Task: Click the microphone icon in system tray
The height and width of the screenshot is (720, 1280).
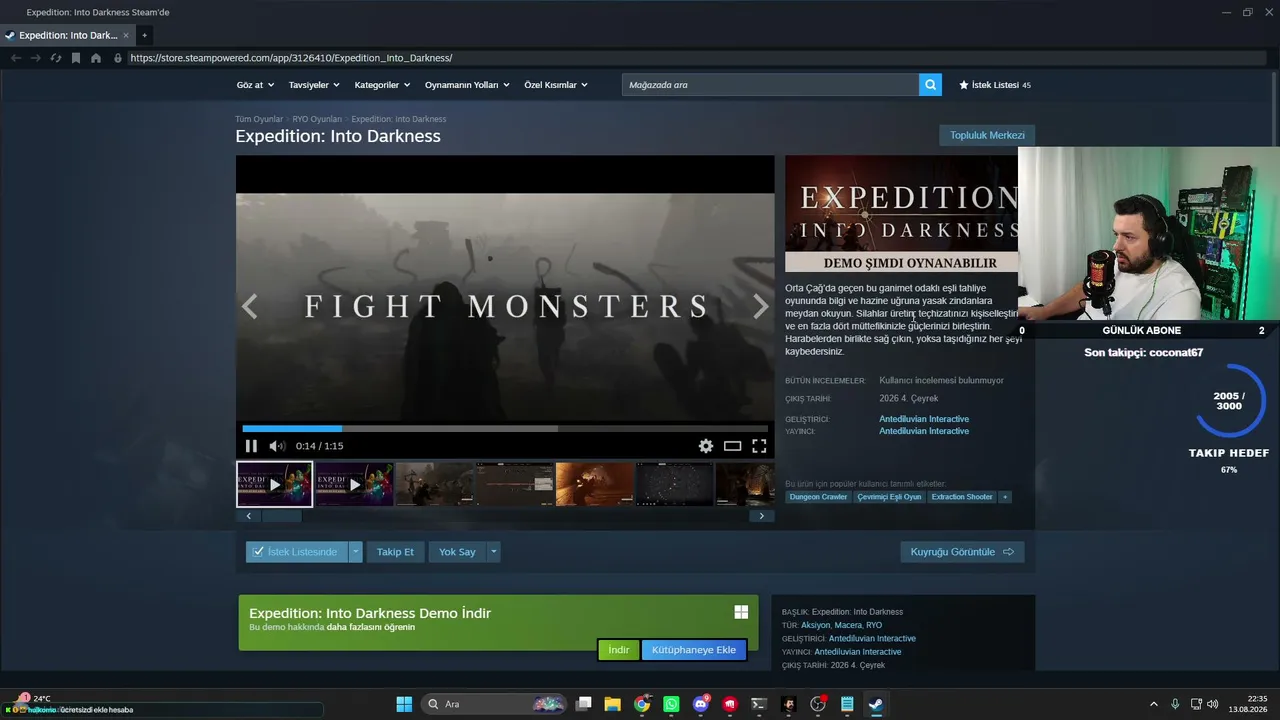Action: [x=1175, y=704]
